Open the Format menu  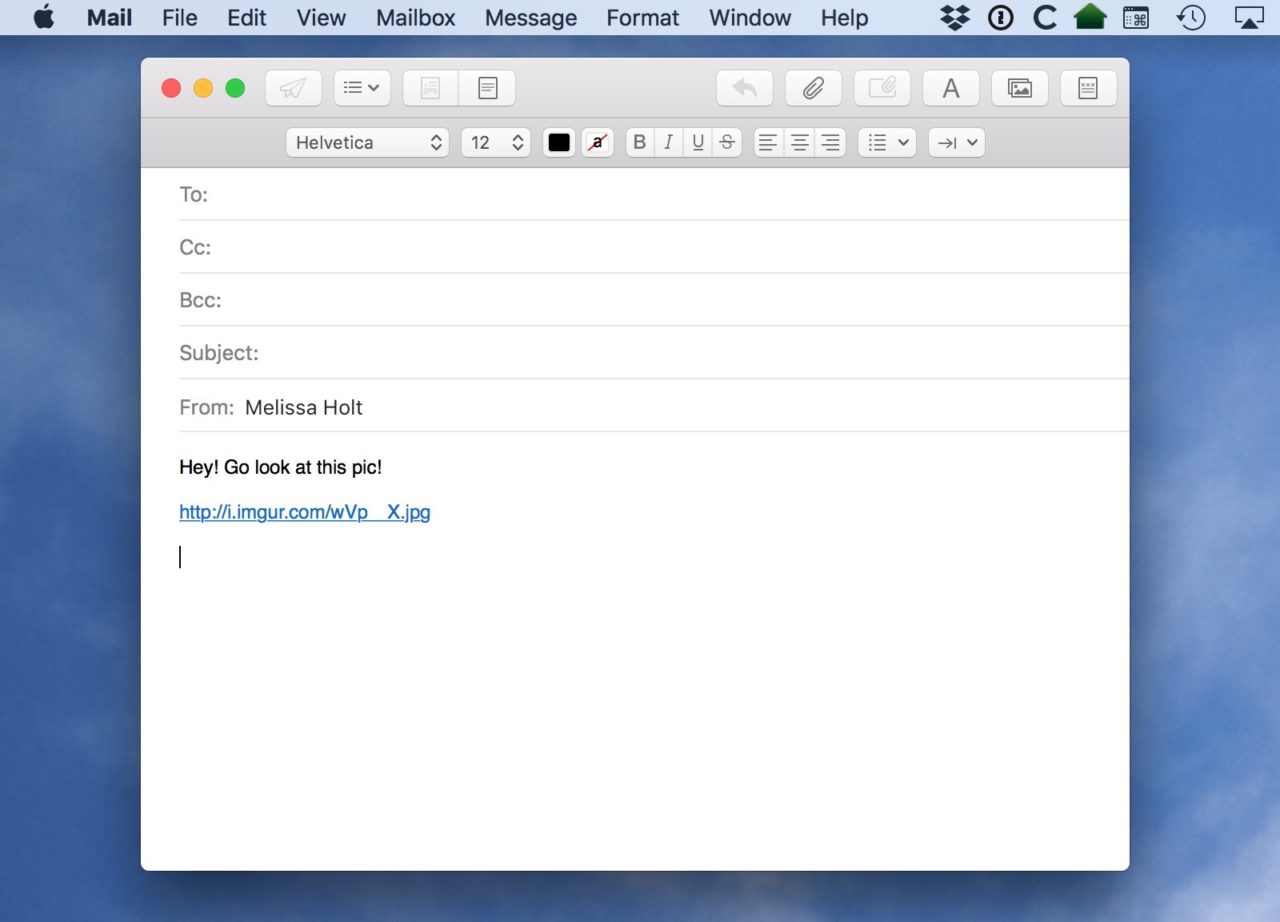tap(643, 18)
